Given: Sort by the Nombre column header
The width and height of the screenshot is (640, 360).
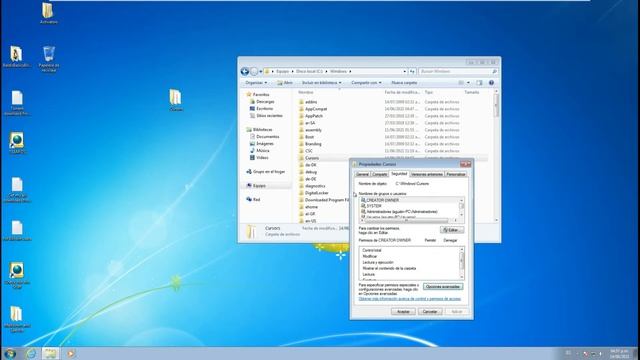Looking at the screenshot, I should tap(306, 93).
